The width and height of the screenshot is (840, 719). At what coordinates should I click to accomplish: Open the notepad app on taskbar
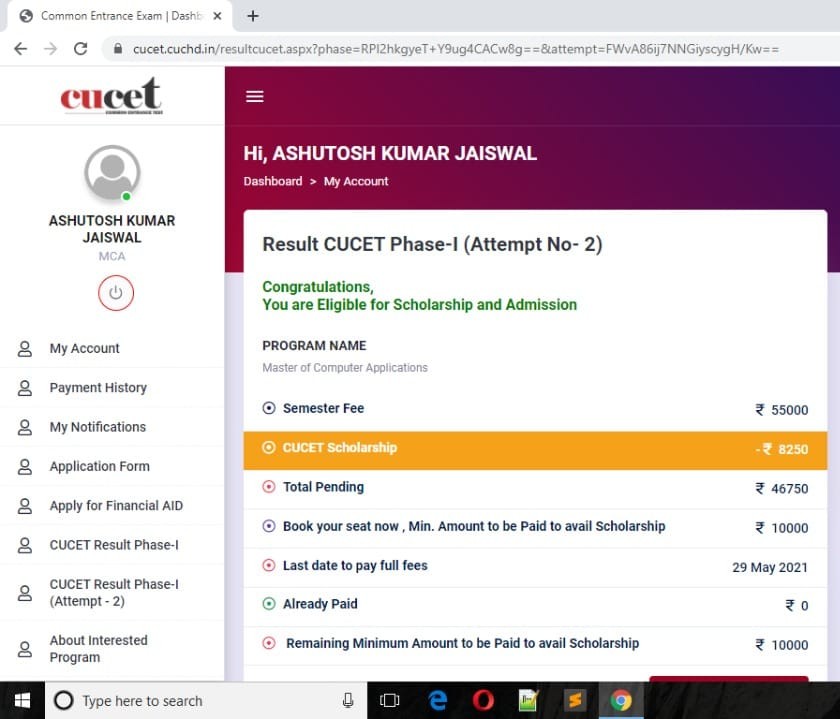tap(528, 700)
